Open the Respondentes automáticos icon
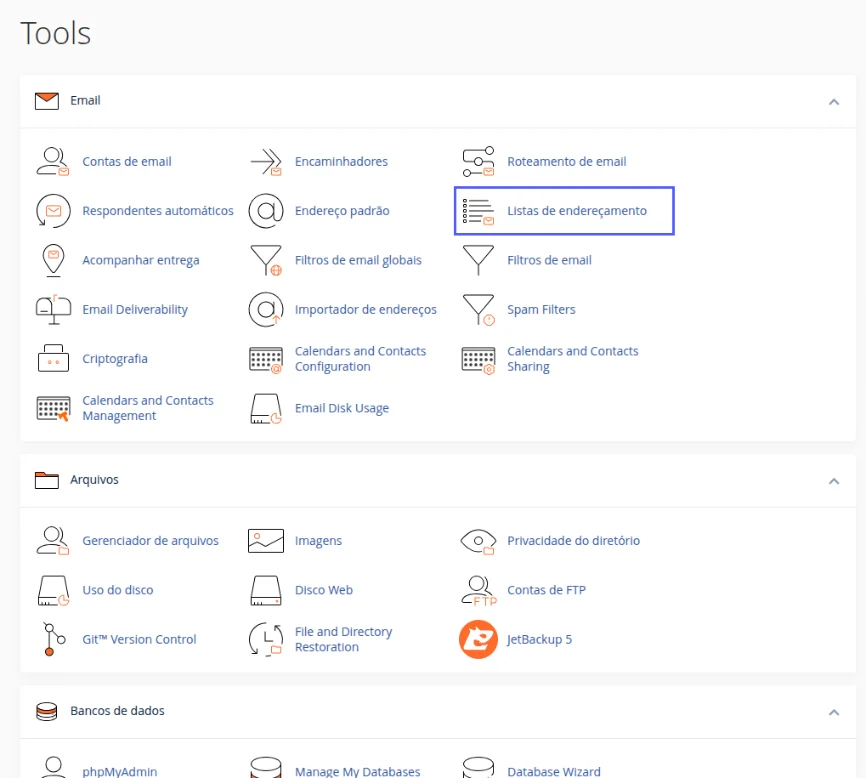 pos(53,211)
